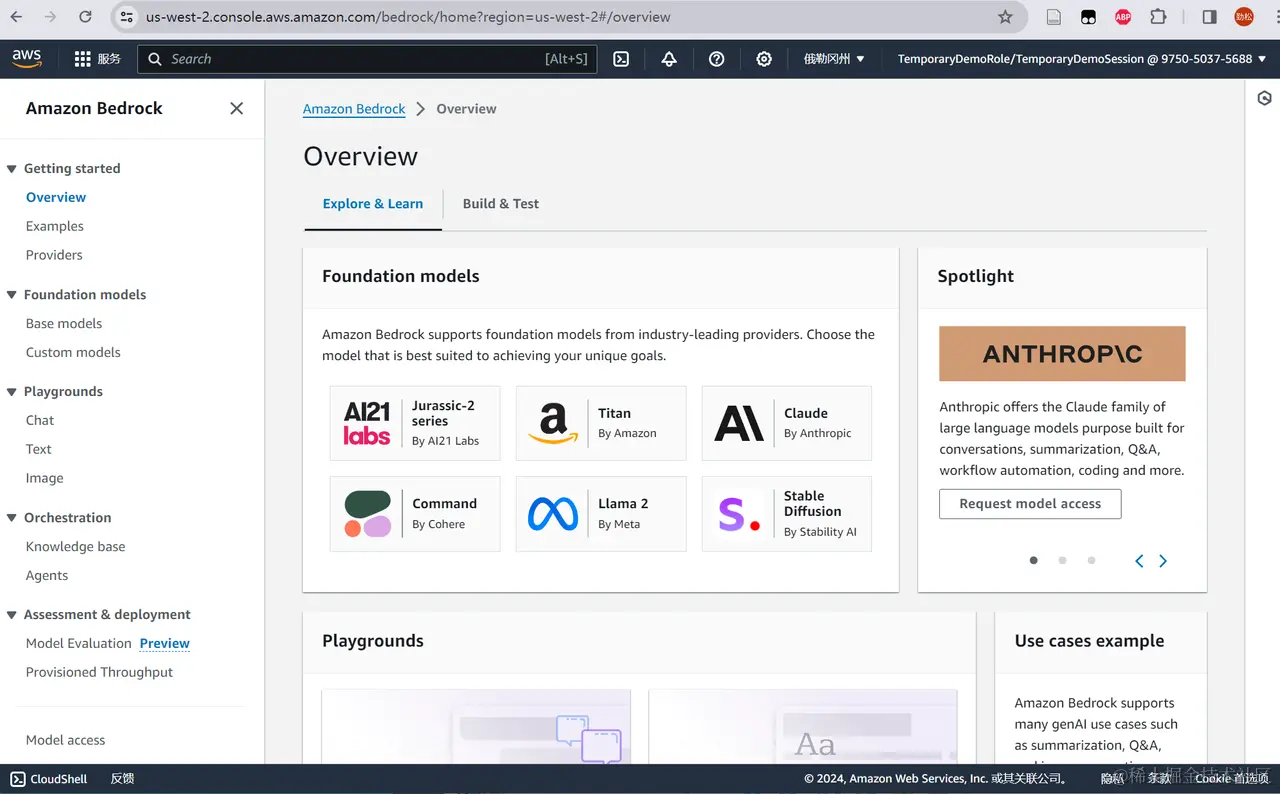
Task: Collapse the Orchestration sidebar section
Action: click(12, 518)
